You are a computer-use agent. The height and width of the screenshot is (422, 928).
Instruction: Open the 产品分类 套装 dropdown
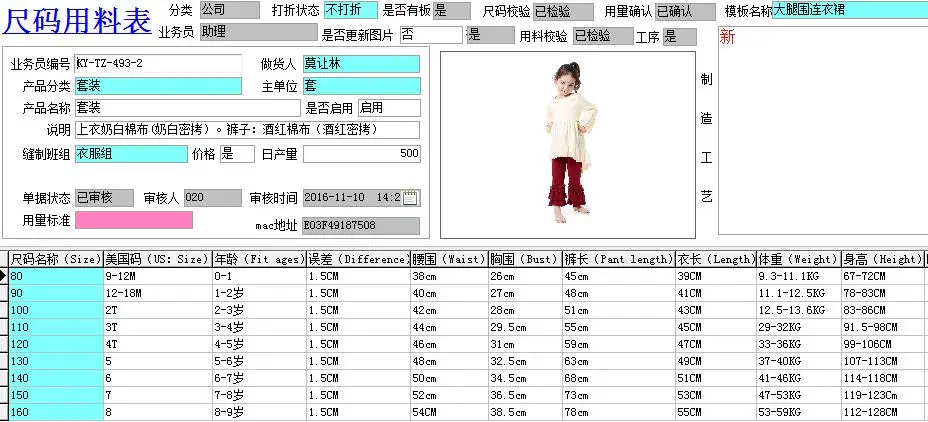point(158,86)
